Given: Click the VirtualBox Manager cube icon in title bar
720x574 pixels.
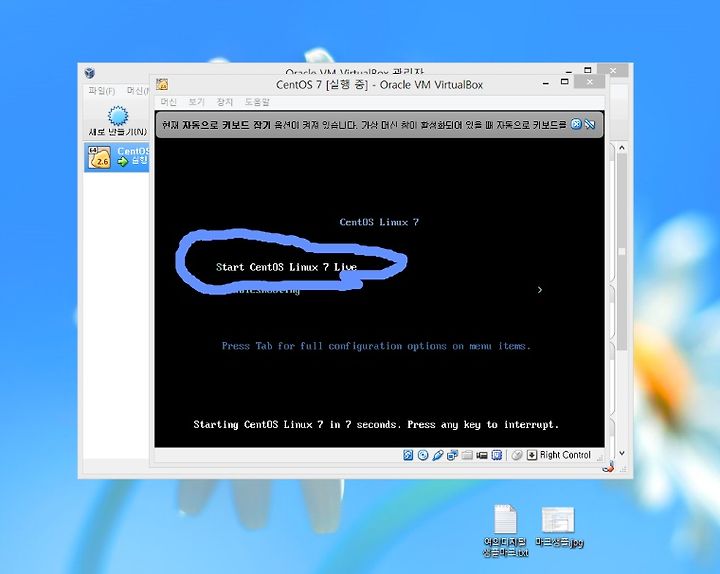Looking at the screenshot, I should tap(90, 73).
